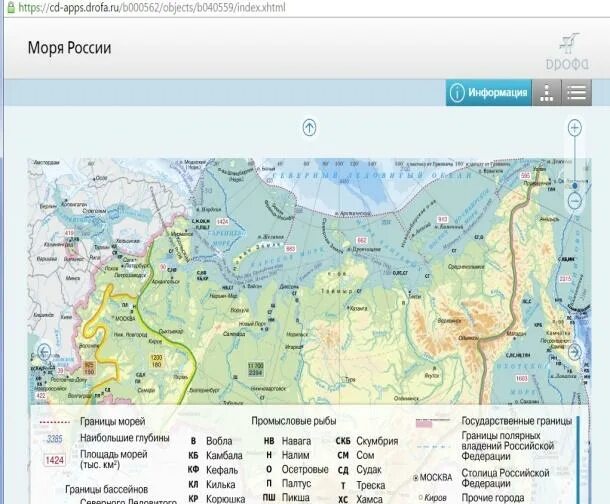Screen dimensions: 610x504
Task: Click Судак in the fish legend
Action: (x=369, y=470)
